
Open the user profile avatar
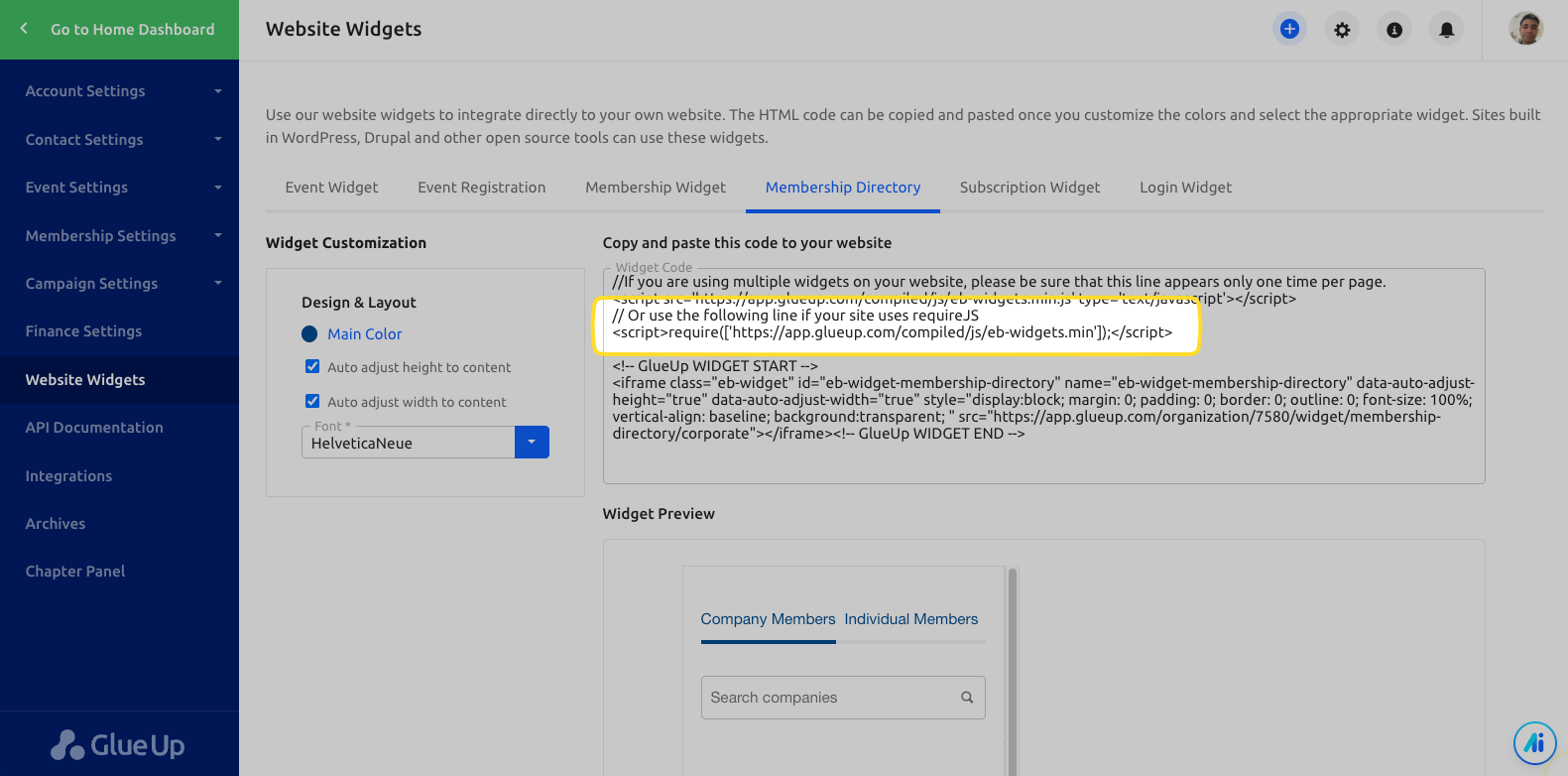point(1526,29)
